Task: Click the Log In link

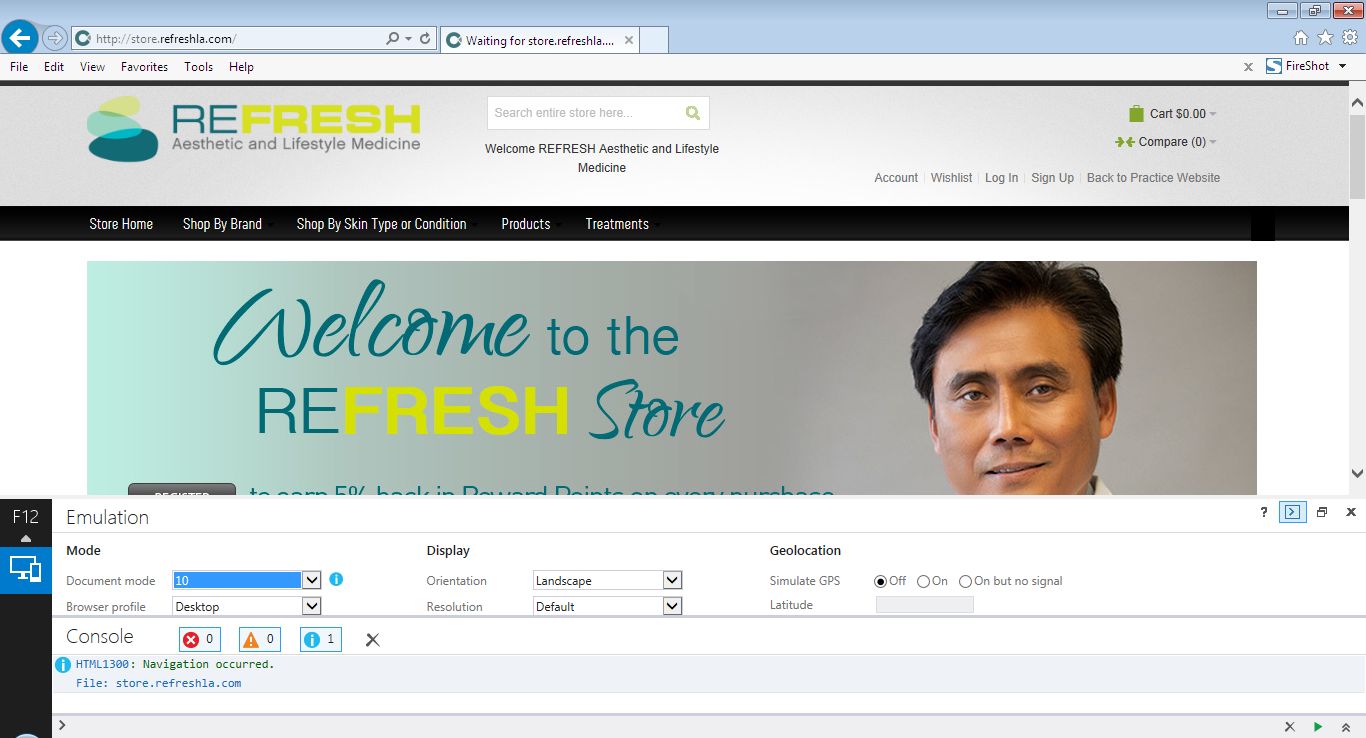Action: [1001, 178]
